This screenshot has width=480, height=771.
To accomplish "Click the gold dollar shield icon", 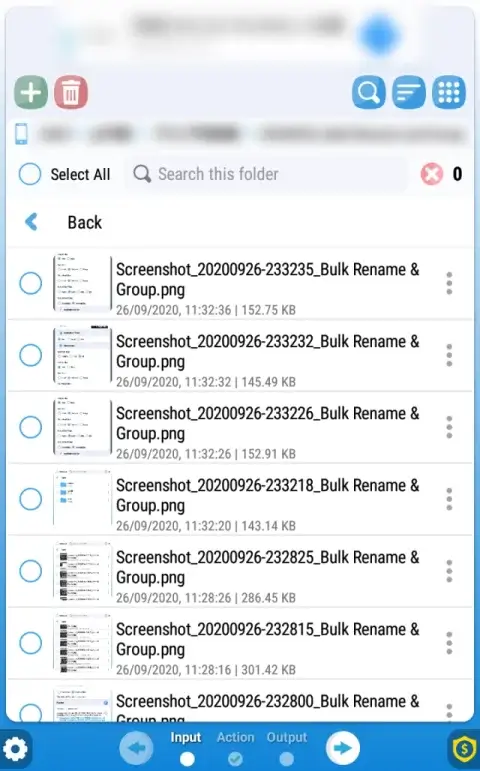I will click(464, 749).
